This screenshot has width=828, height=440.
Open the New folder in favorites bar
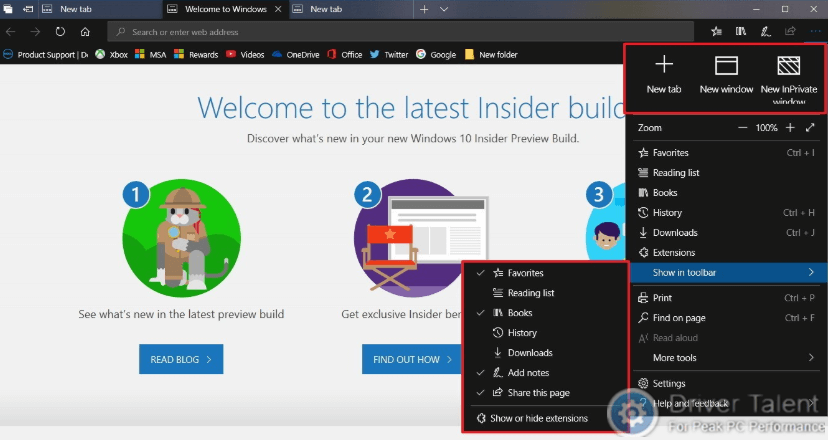[x=491, y=54]
